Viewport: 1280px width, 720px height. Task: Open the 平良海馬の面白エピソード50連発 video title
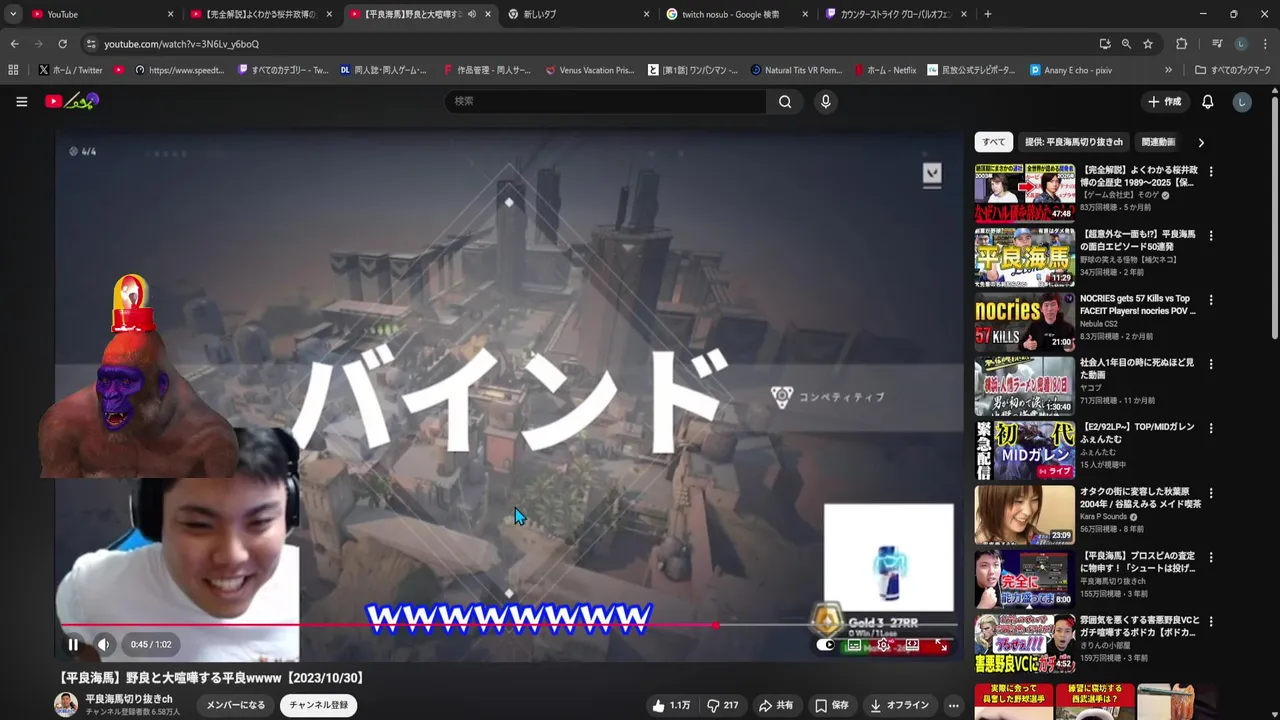1137,240
